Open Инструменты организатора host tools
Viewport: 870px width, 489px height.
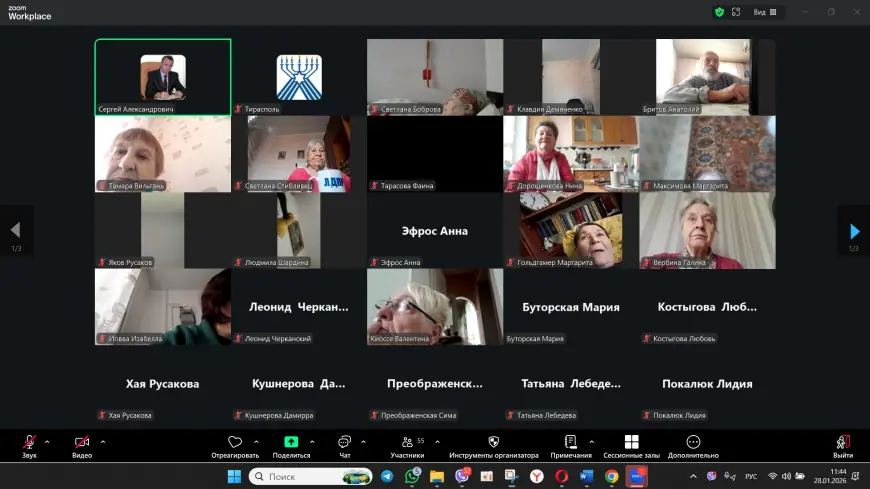493,442
